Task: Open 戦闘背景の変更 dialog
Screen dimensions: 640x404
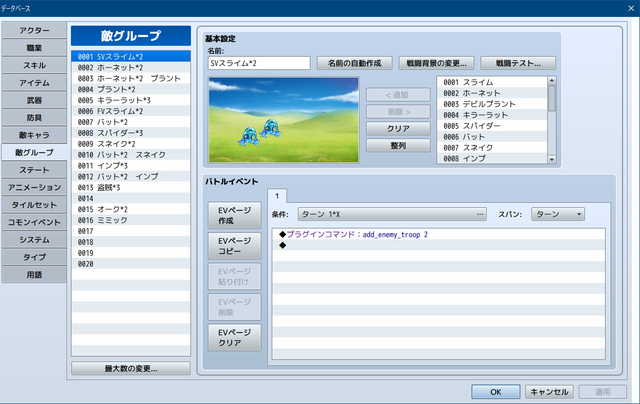Action: [x=436, y=63]
